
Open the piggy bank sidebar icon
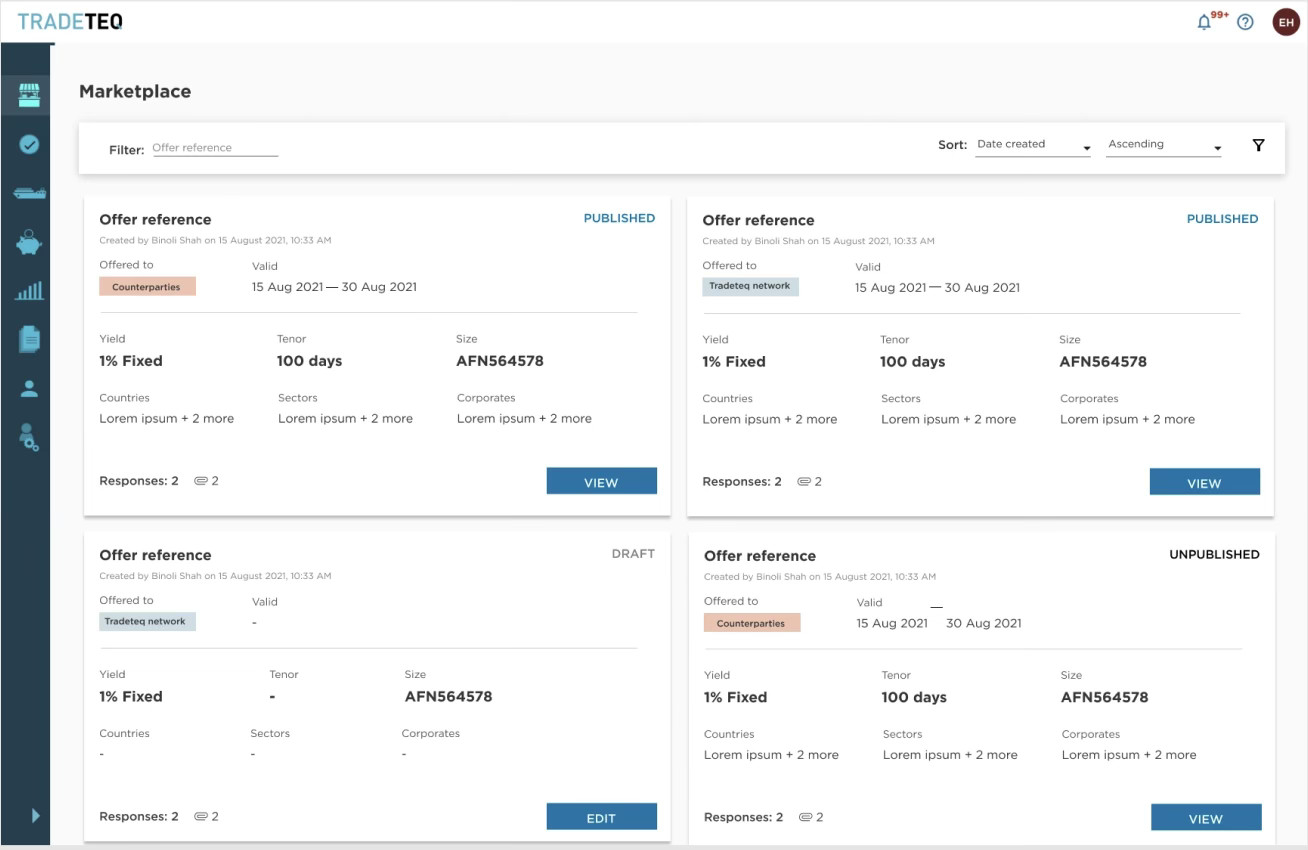pyautogui.click(x=30, y=242)
